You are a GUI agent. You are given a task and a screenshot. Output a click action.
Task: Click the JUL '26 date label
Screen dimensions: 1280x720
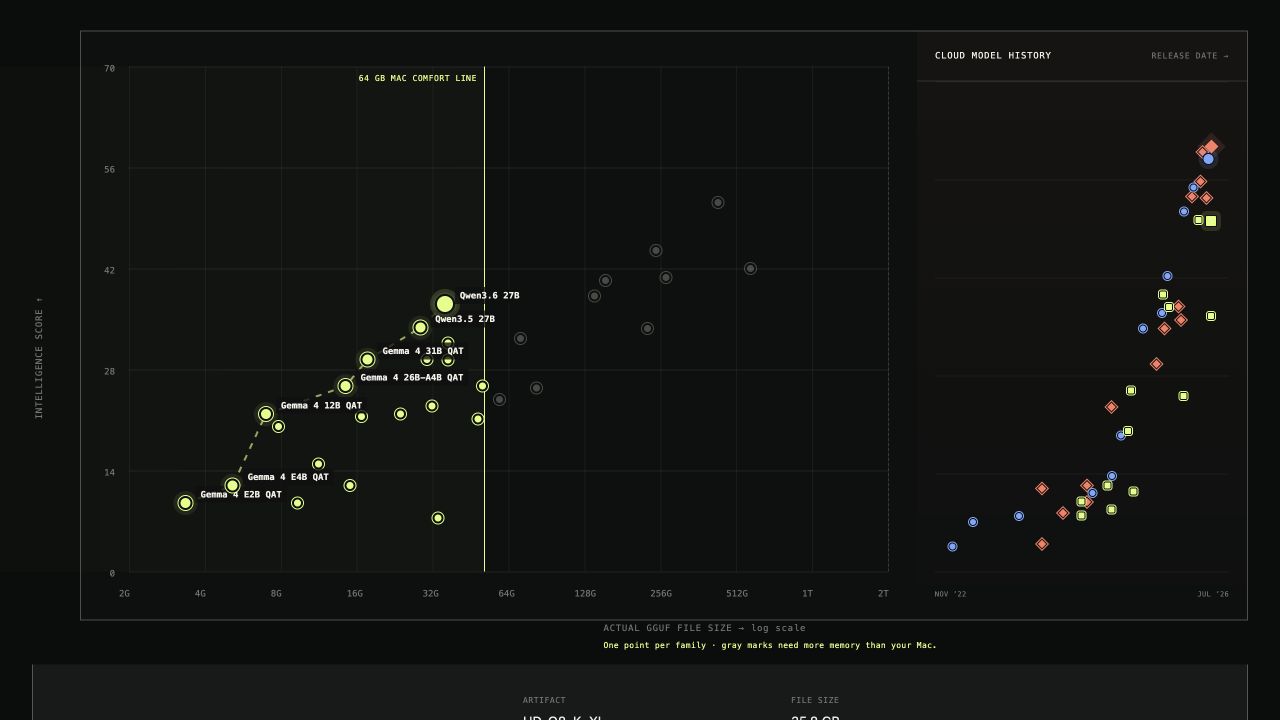coord(1213,594)
